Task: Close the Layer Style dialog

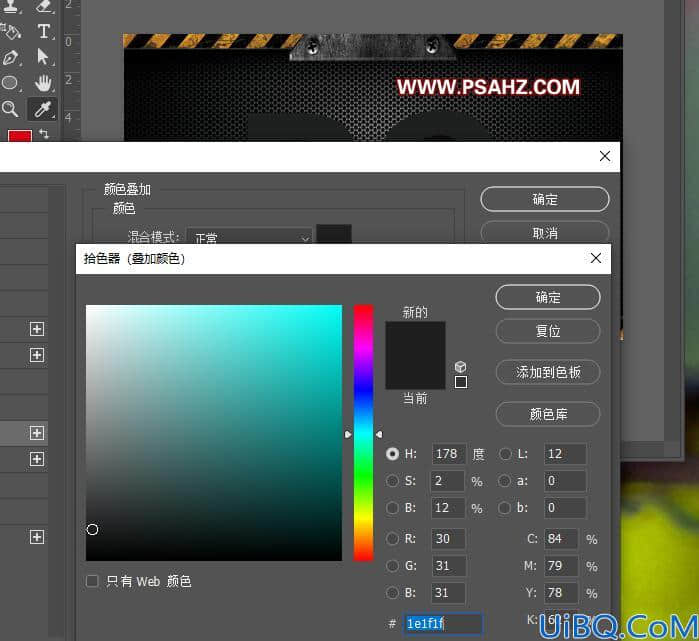Action: coord(604,156)
